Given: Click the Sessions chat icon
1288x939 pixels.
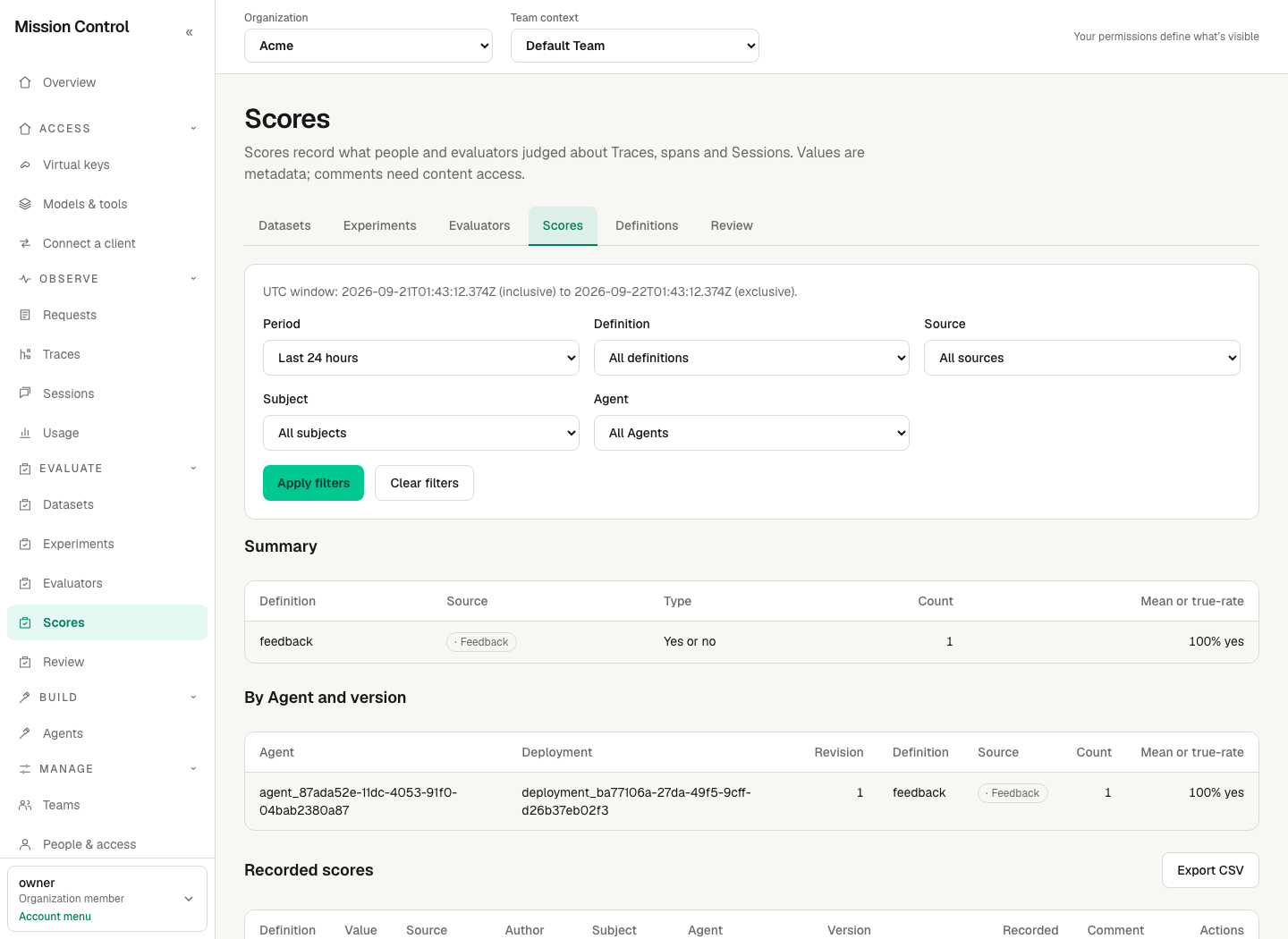Looking at the screenshot, I should coord(25,393).
